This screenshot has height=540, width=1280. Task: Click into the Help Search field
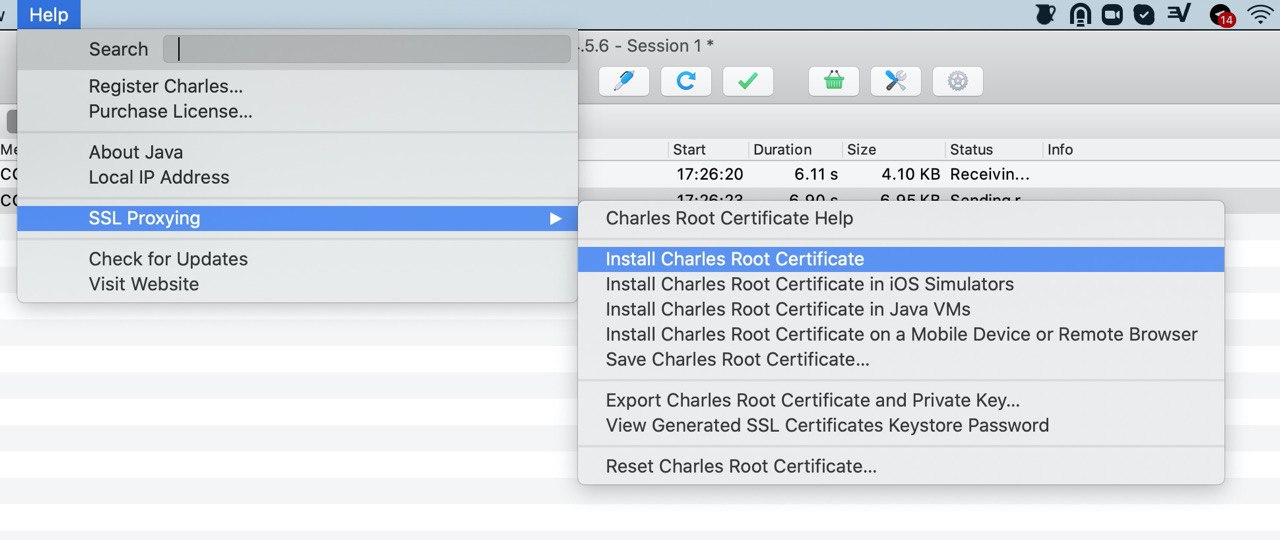(367, 49)
